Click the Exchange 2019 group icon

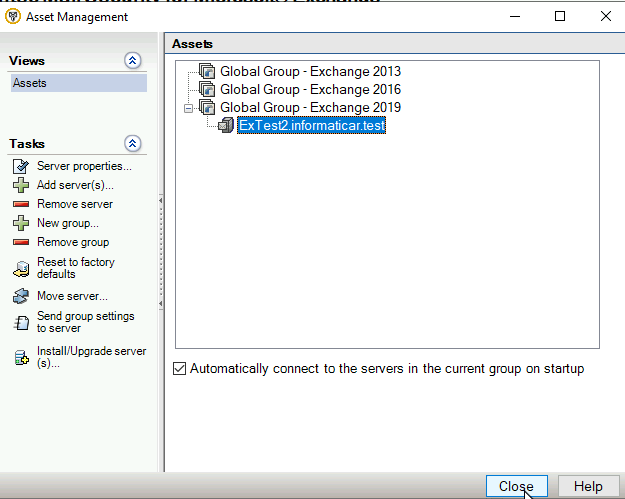tap(207, 107)
